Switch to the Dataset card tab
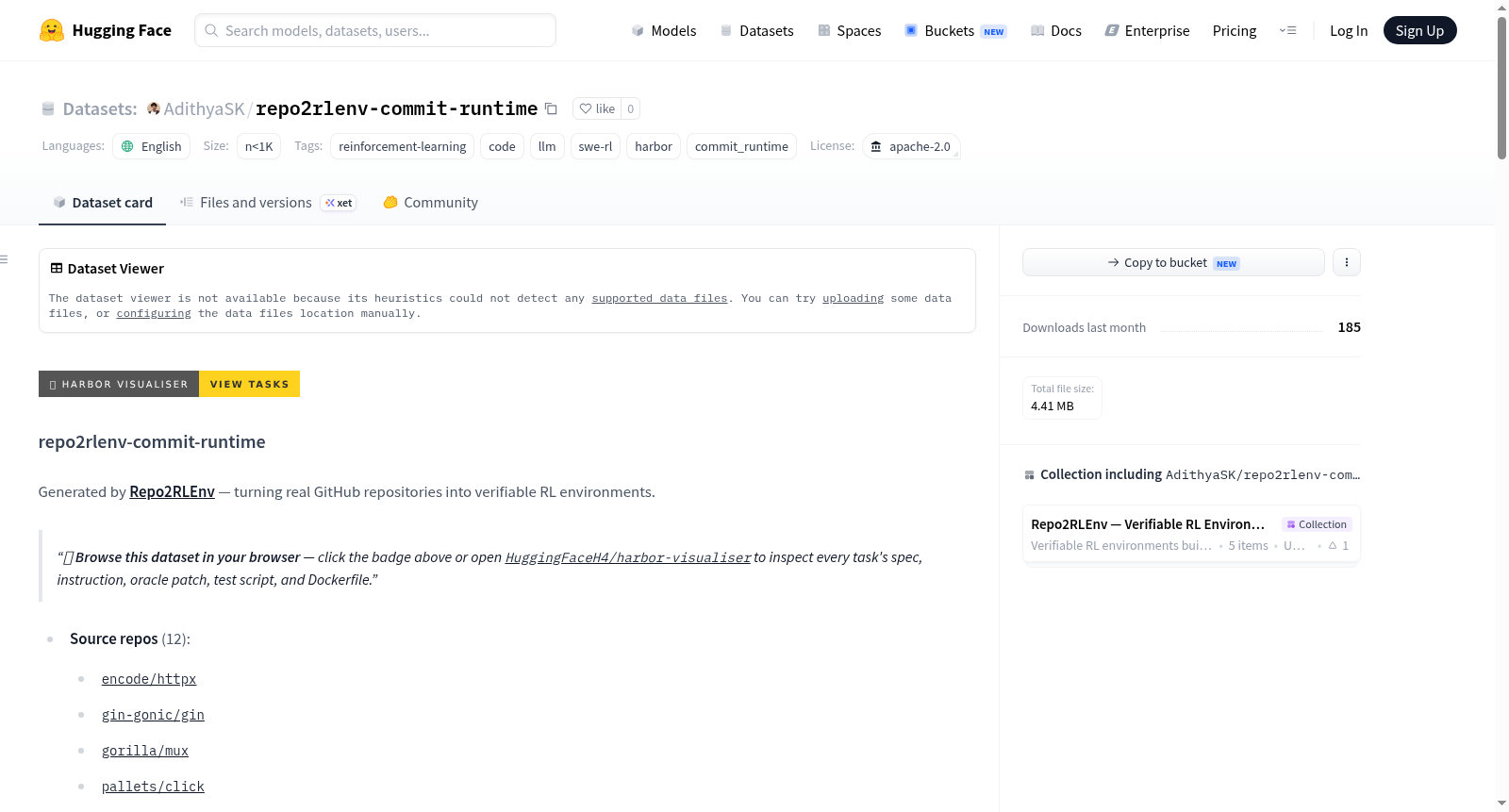This screenshot has height=812, width=1509. (103, 202)
